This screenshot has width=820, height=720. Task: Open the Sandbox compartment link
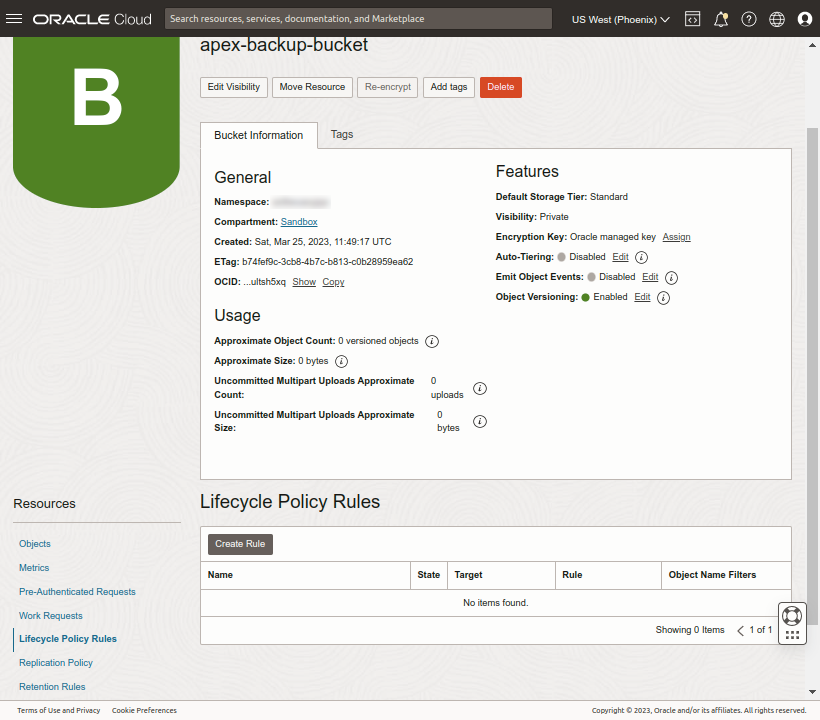click(x=299, y=221)
